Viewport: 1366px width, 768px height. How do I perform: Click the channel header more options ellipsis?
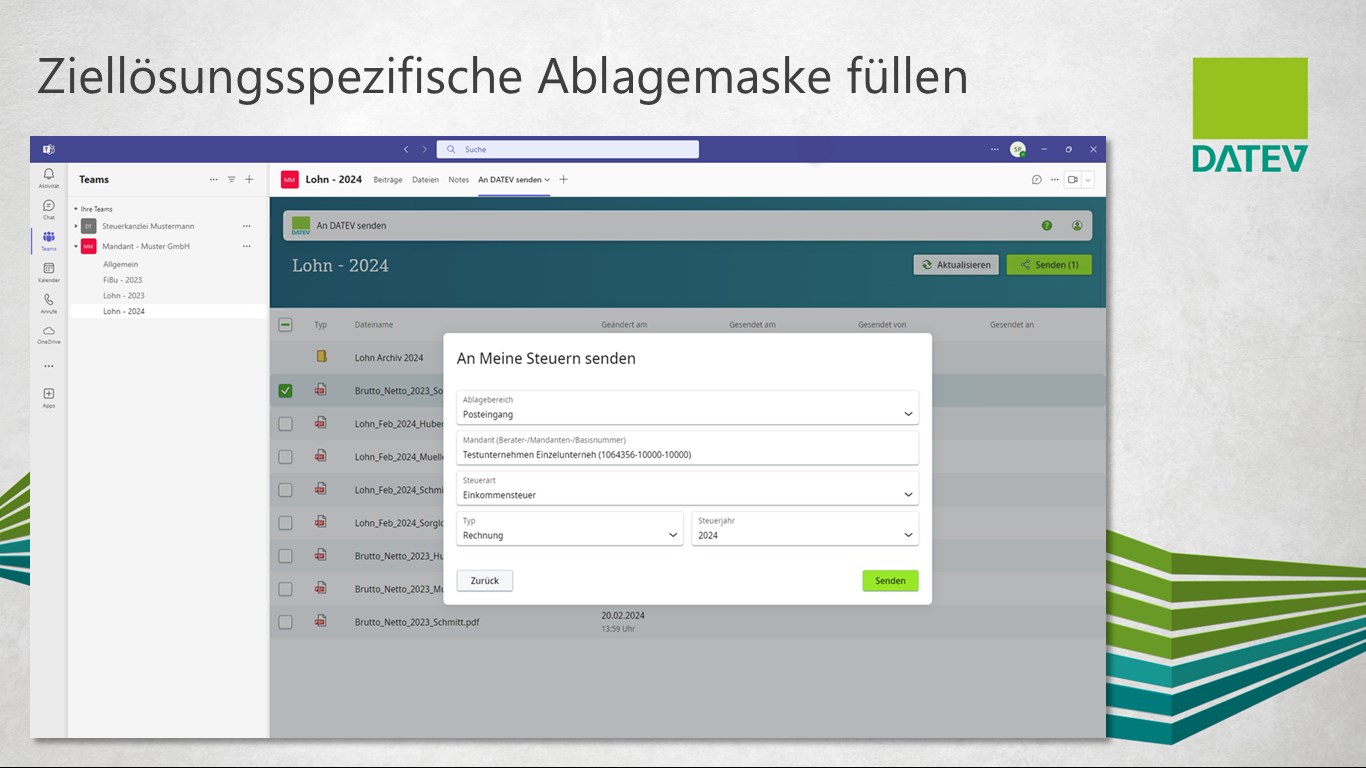(x=1054, y=180)
